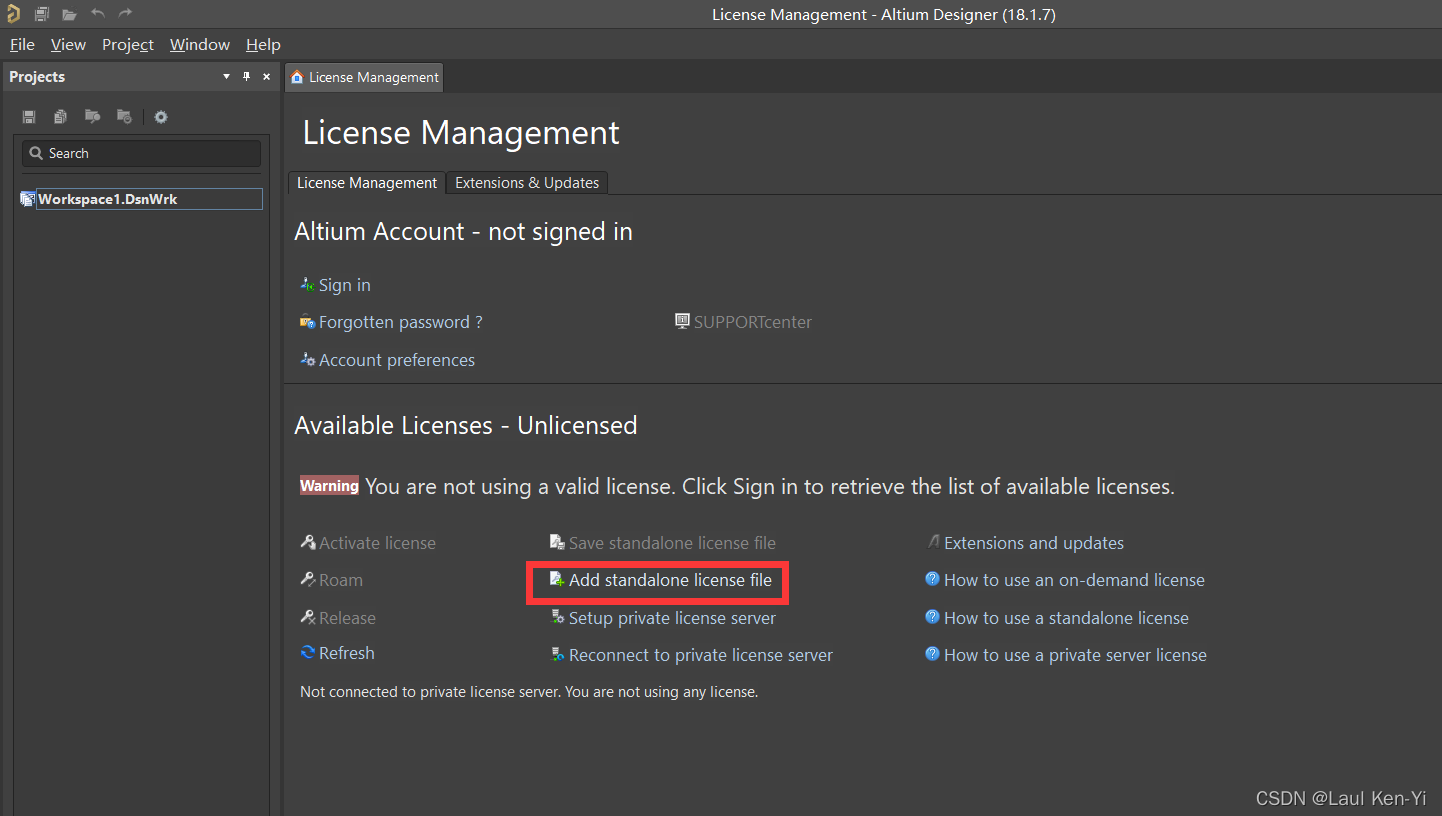
Task: Click 'Altium Account - not signed in' heading
Action: (463, 231)
